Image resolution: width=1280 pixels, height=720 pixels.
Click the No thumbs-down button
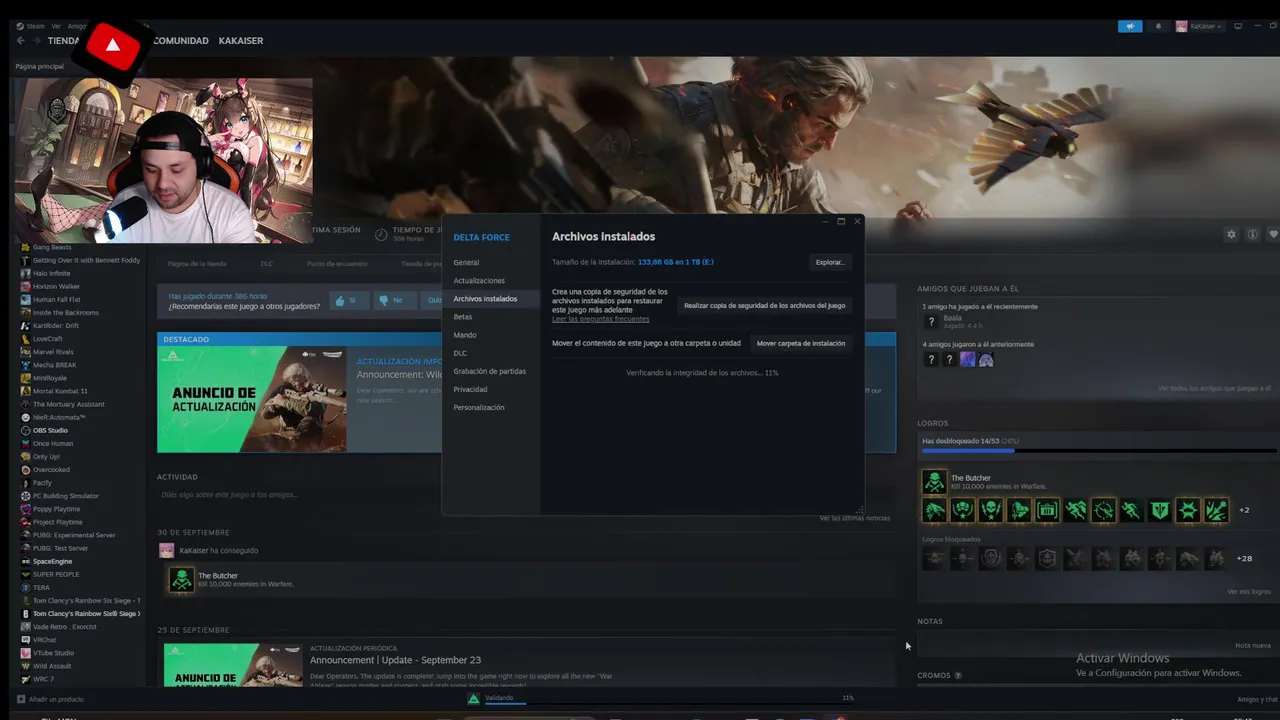pos(393,300)
